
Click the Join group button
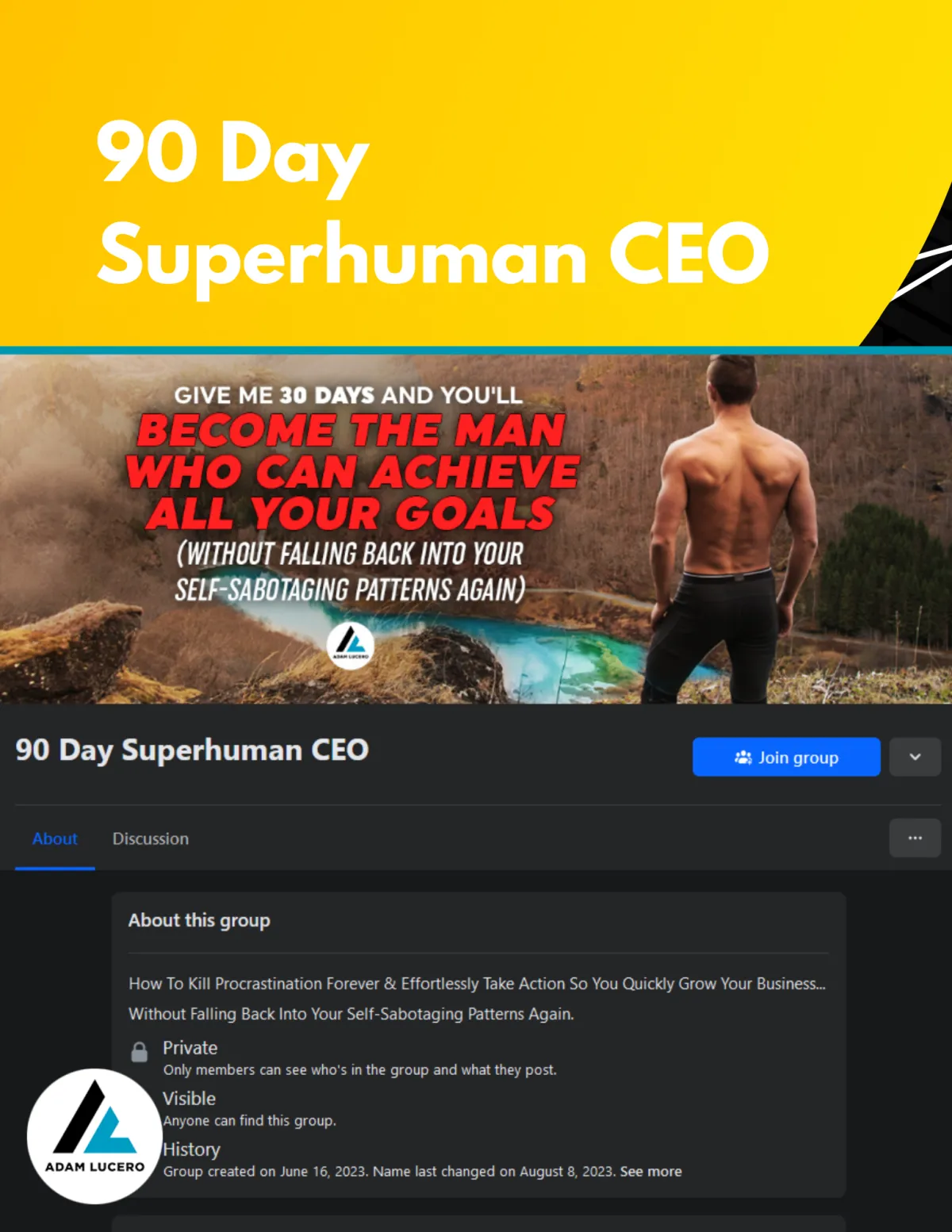pos(786,757)
